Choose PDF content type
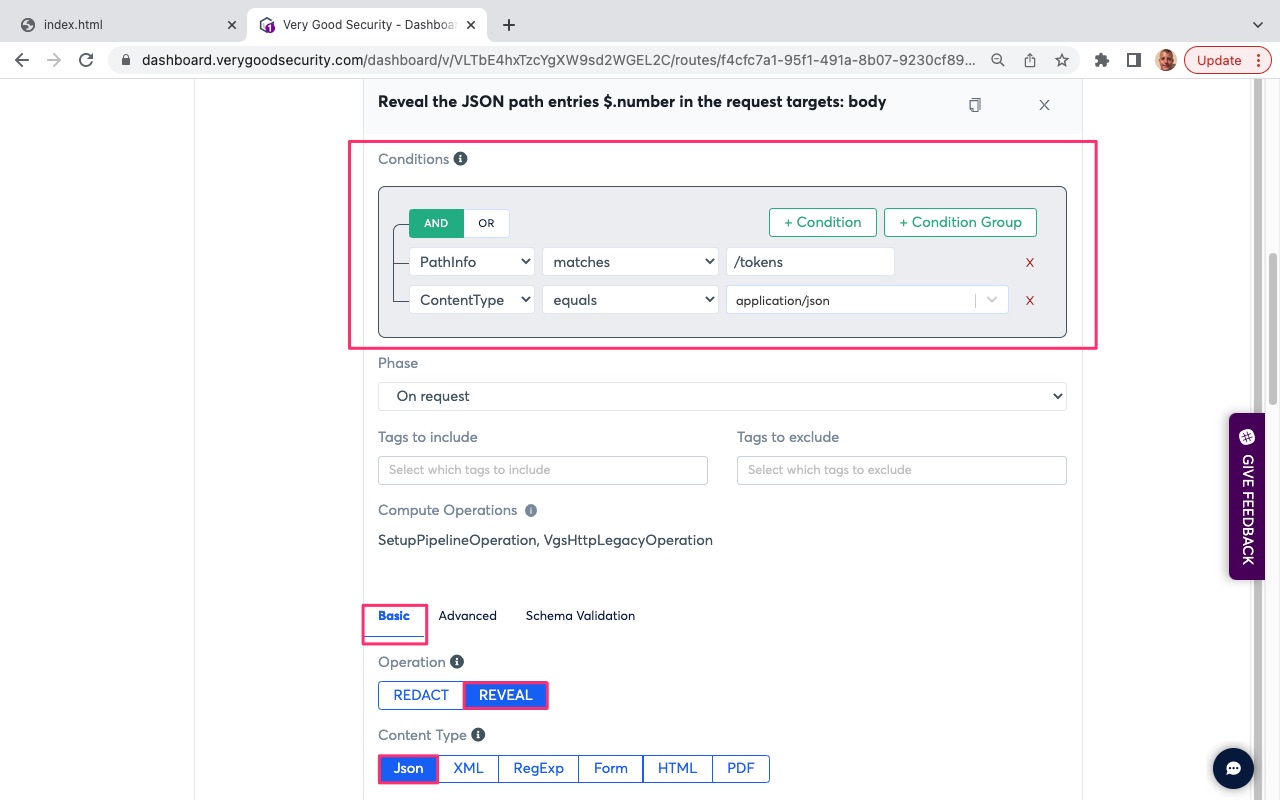The height and width of the screenshot is (800, 1280). pyautogui.click(x=741, y=768)
